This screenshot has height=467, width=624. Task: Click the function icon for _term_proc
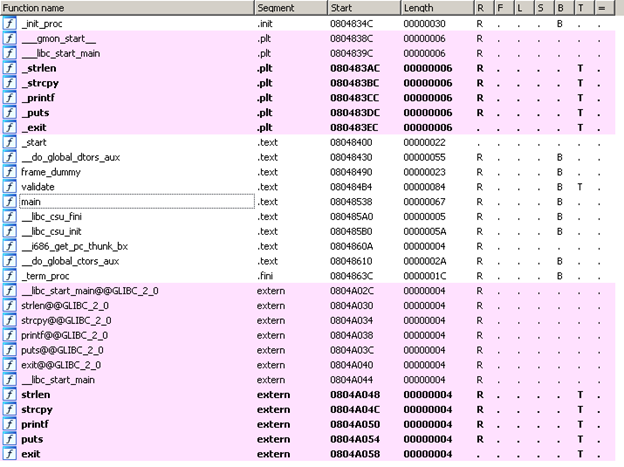click(9, 276)
